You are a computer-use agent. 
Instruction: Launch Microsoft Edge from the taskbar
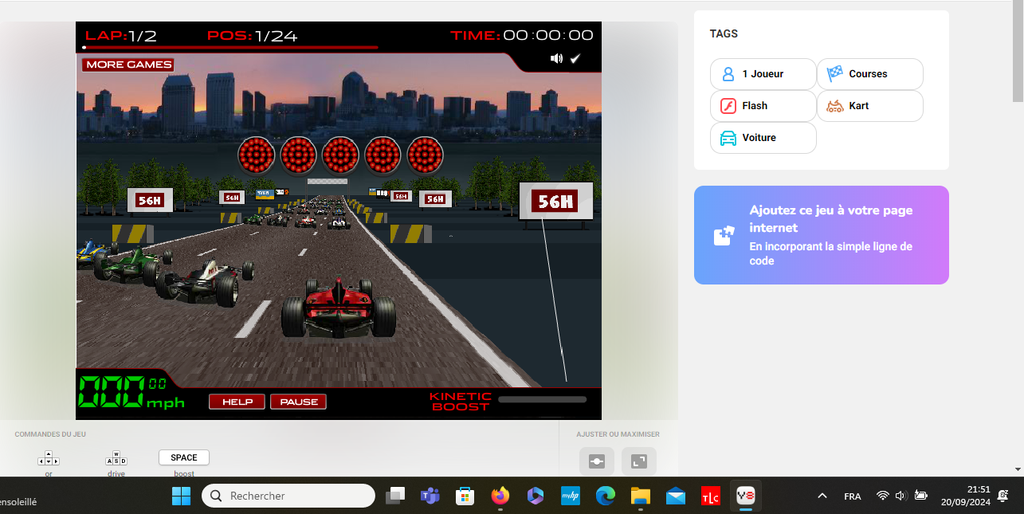(x=605, y=496)
